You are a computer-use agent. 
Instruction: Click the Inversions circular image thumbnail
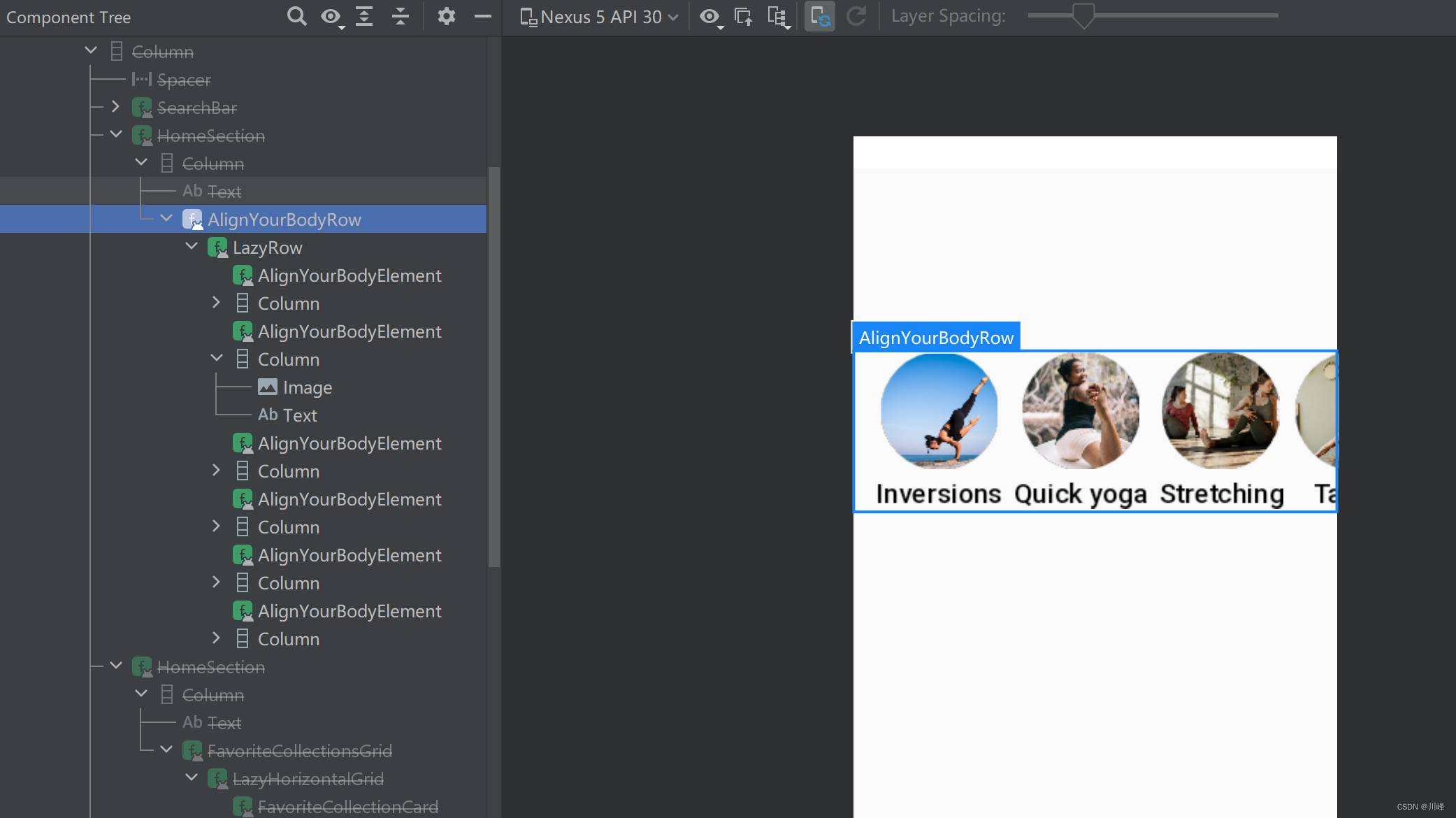[938, 414]
